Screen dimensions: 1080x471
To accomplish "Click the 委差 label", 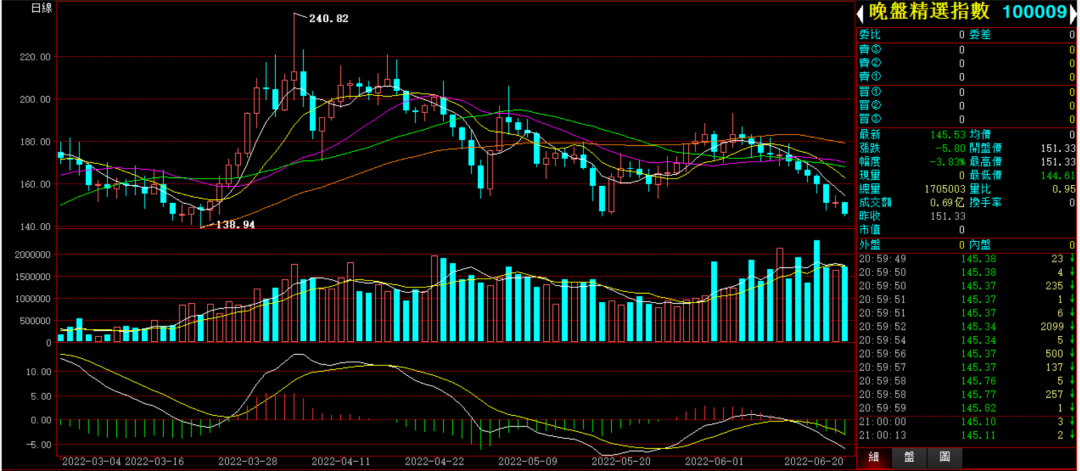I will [x=980, y=34].
